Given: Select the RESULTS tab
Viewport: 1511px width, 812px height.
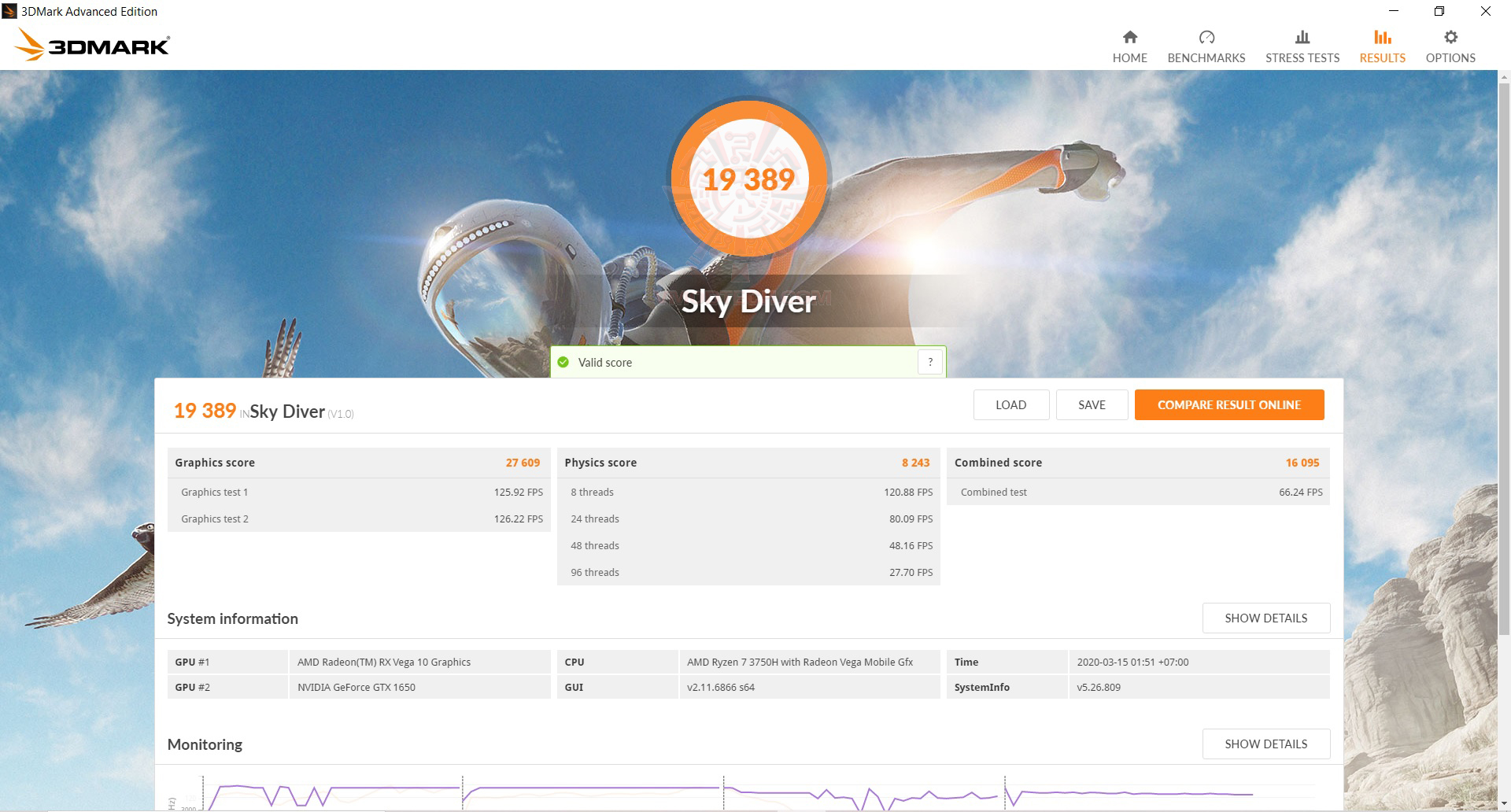Looking at the screenshot, I should click(1382, 46).
